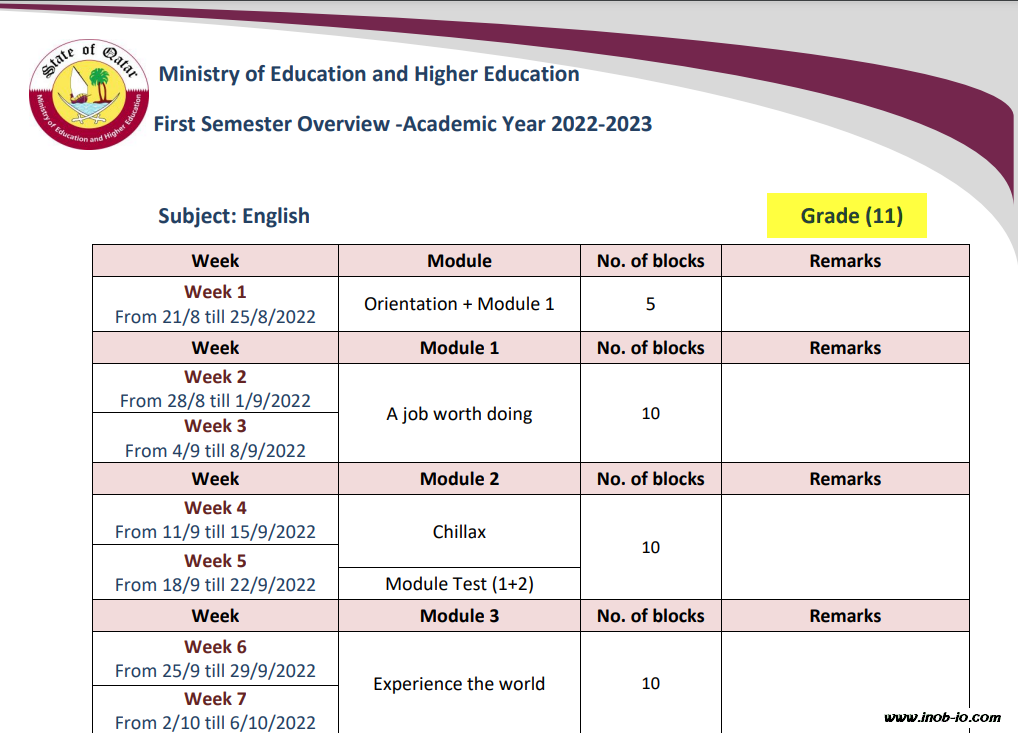The height and width of the screenshot is (733, 1018).
Task: Click the date range From 28/8 till 1/9/2022
Action: tap(215, 401)
